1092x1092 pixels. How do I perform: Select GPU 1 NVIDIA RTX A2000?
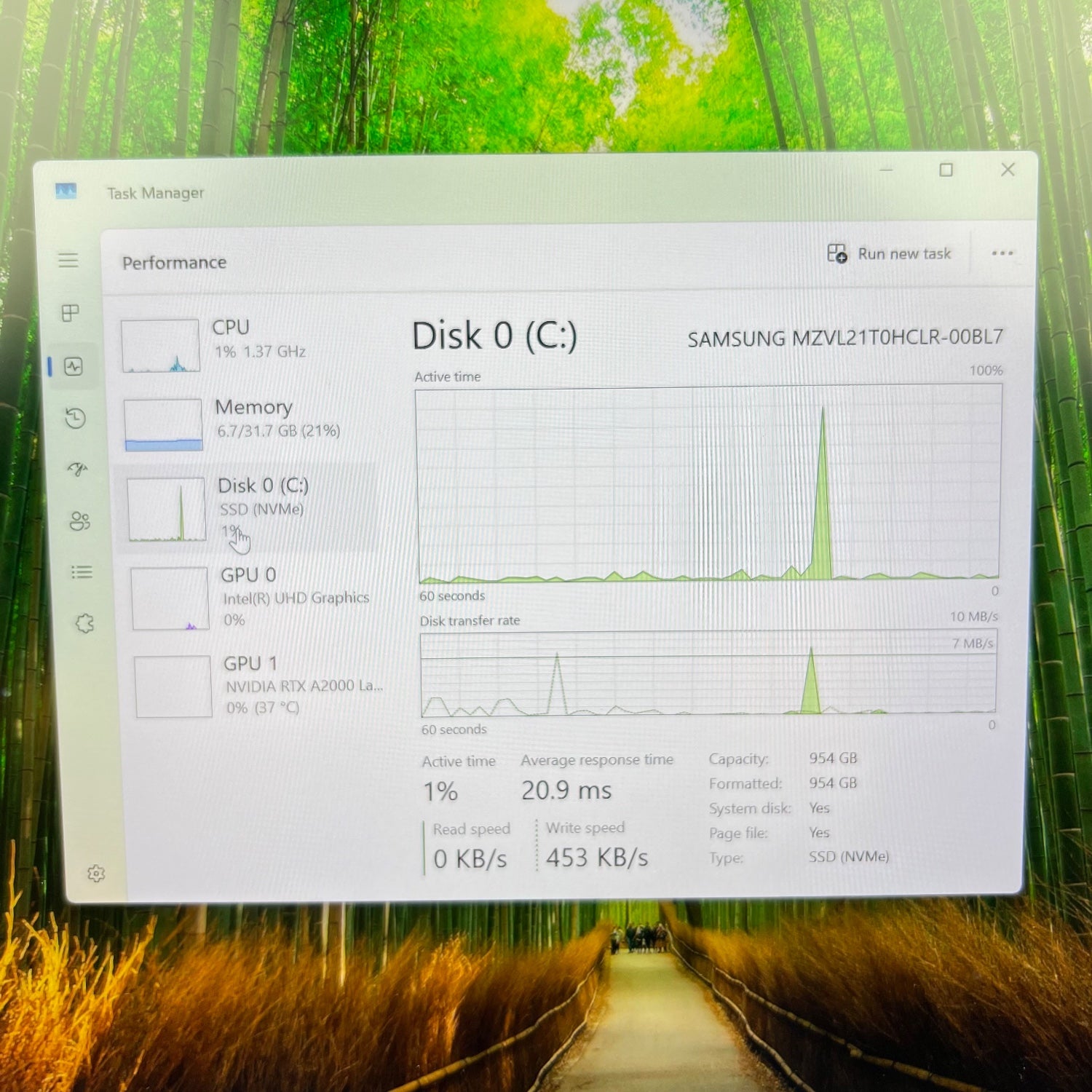click(258, 686)
